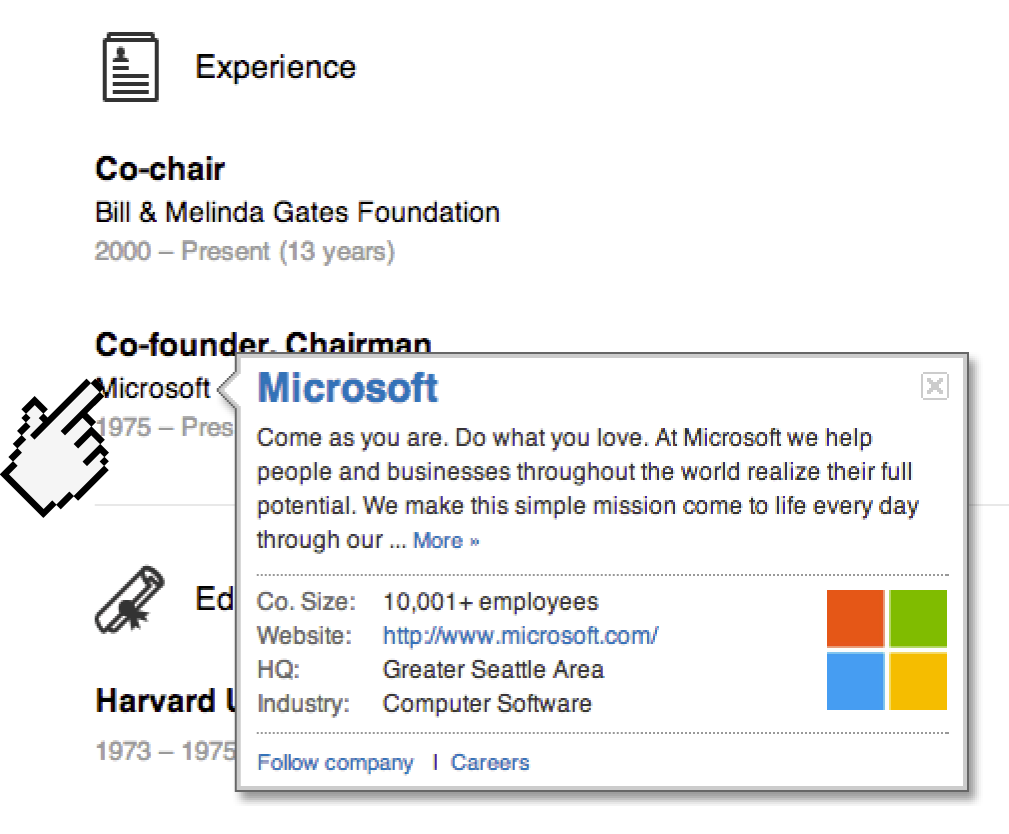Click the blue square of Microsoft logo

855,681
